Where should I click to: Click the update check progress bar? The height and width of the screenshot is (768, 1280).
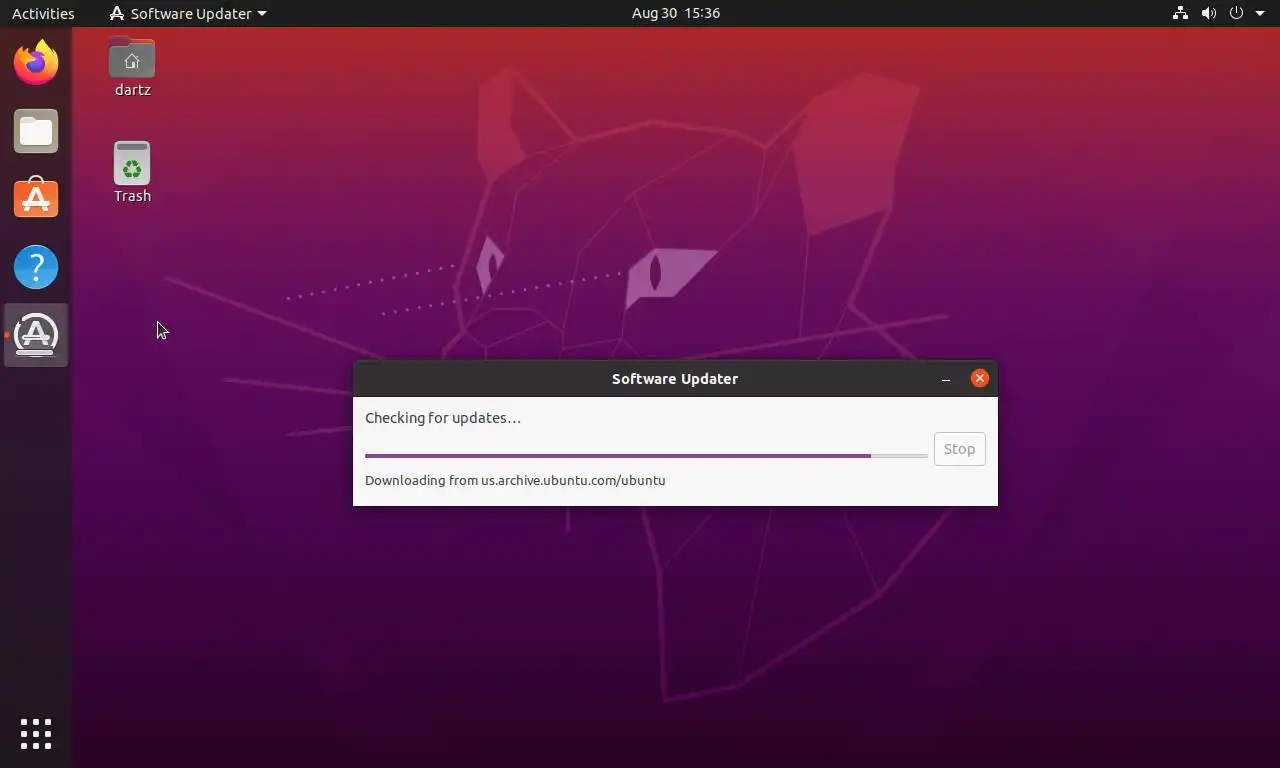pyautogui.click(x=646, y=455)
